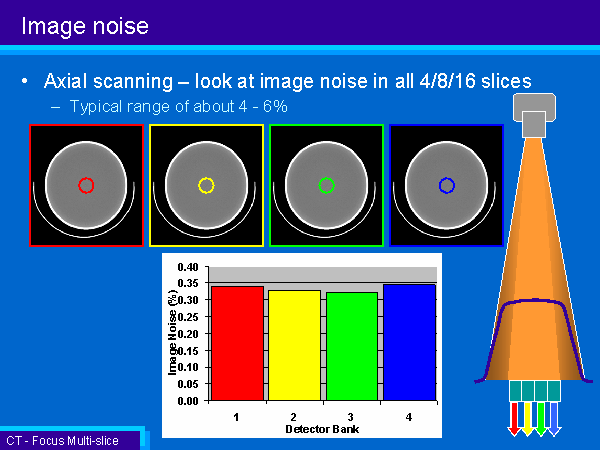This screenshot has height=450, width=600.
Task: Click the 'Image Noise (%)' axis title
Action: tap(173, 332)
